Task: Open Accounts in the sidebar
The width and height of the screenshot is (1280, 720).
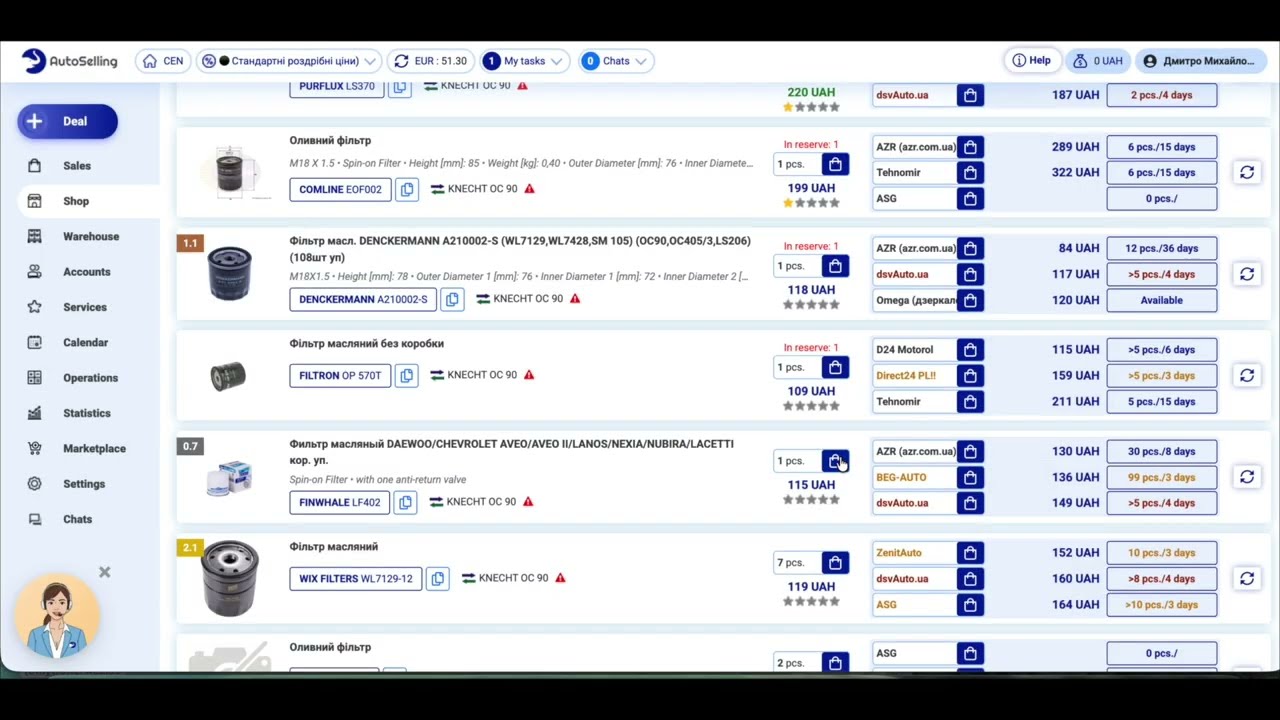Action: [86, 272]
